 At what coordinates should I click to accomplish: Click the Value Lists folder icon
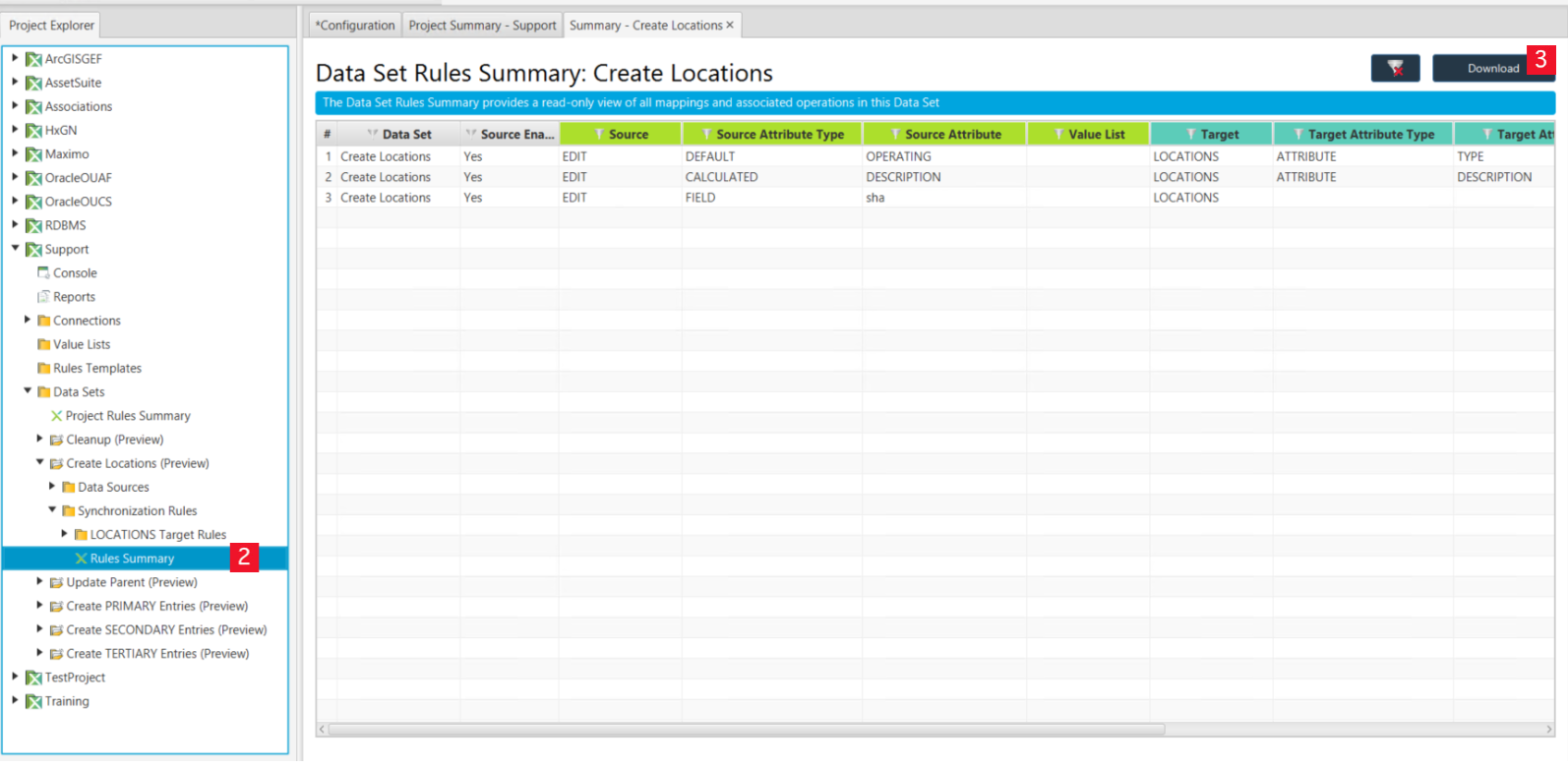click(x=43, y=344)
